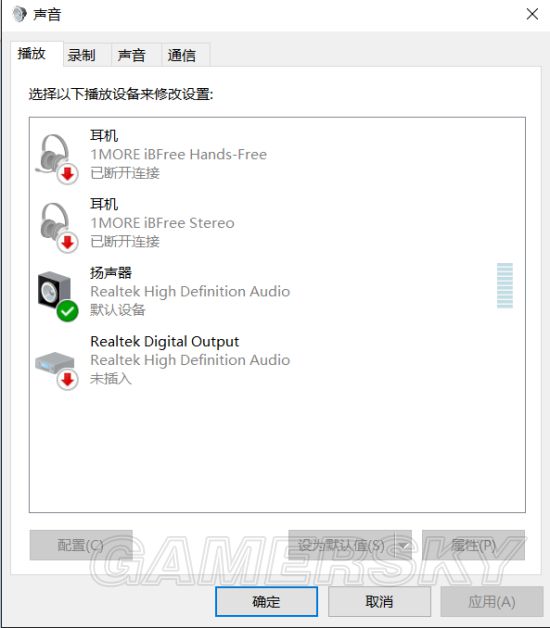Viewport: 550px width, 628px height.
Task: Click the green default-device checkmark badge
Action: 67,311
